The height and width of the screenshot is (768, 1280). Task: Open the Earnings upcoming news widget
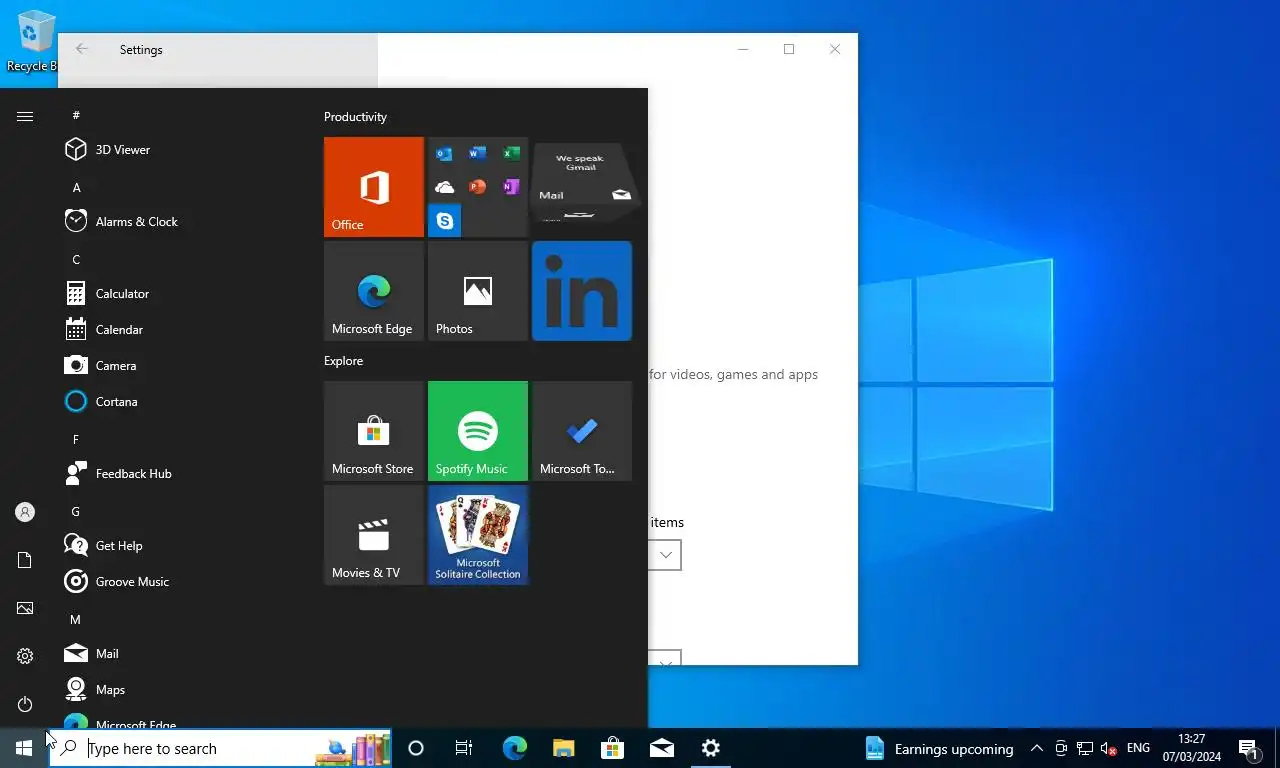coord(939,748)
